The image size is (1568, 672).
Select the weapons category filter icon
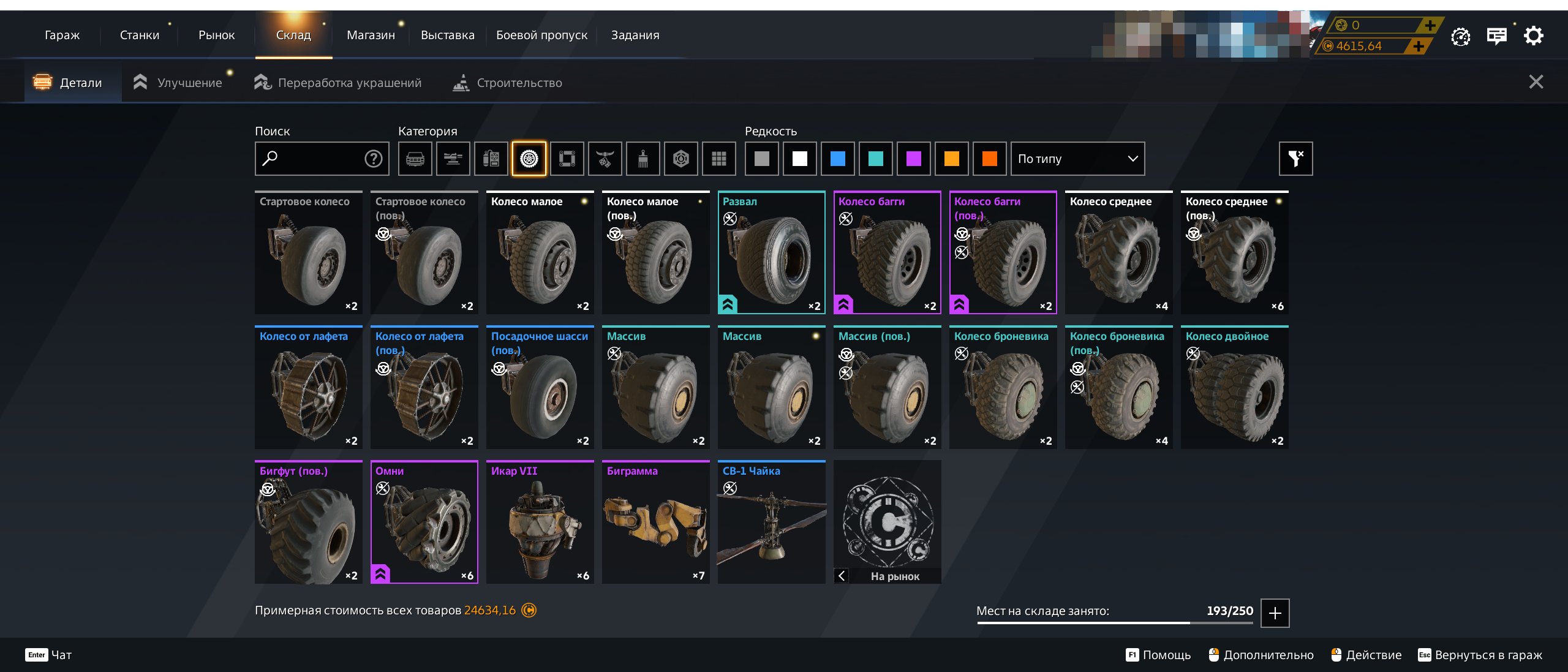click(453, 159)
